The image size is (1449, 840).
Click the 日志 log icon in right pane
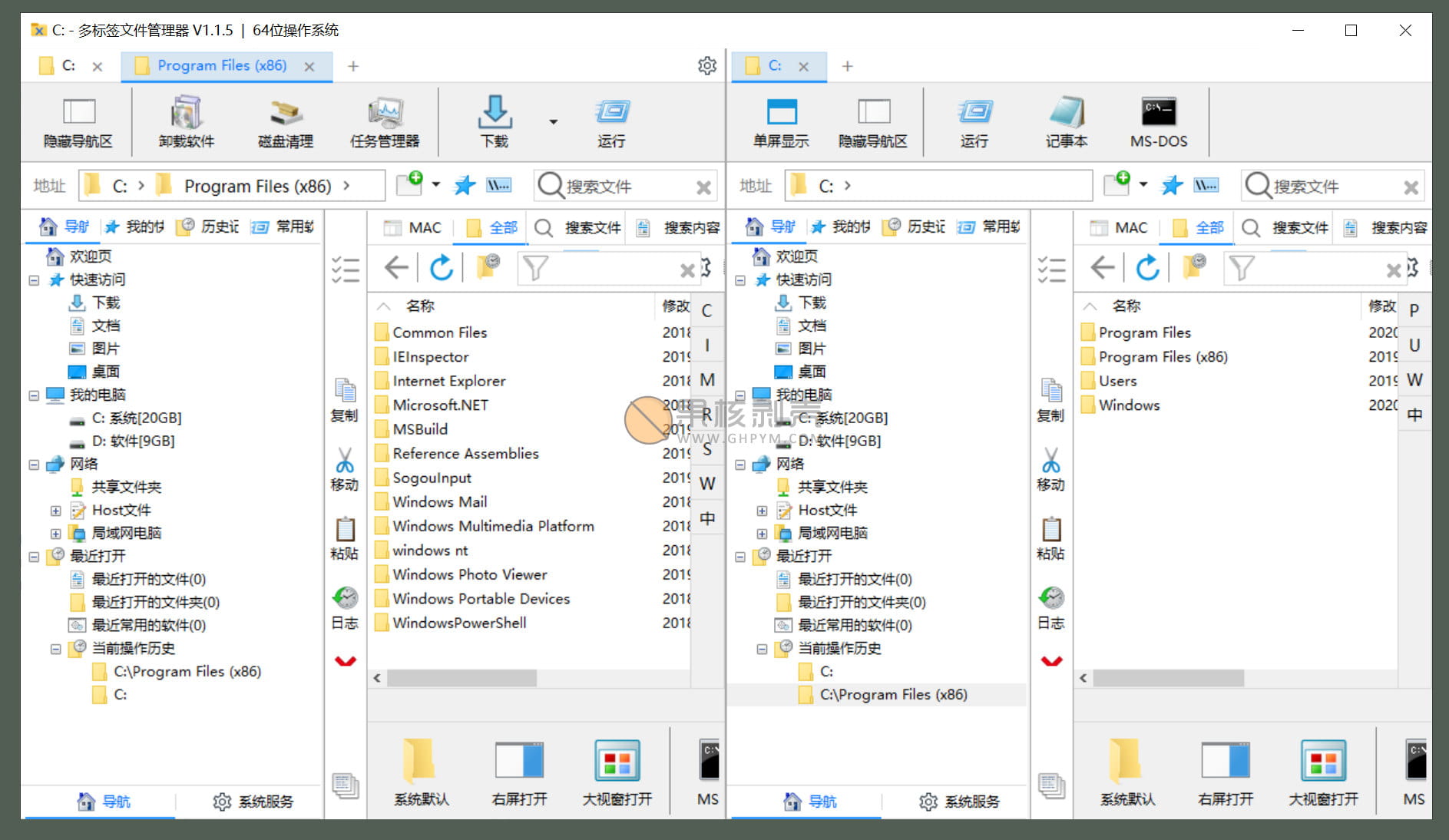click(x=1050, y=607)
